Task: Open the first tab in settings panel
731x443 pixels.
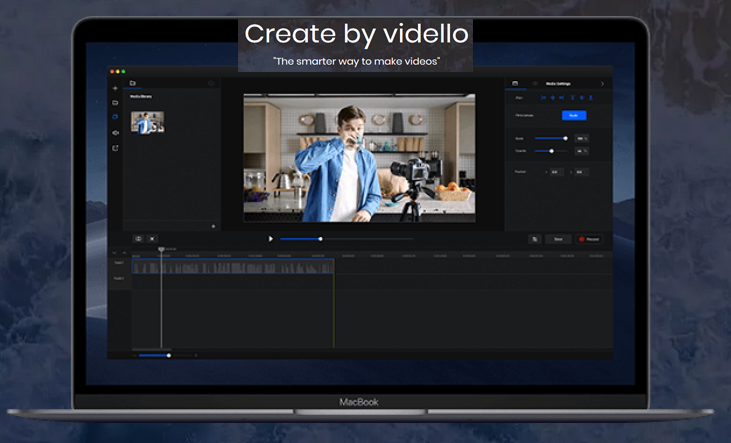Action: click(x=515, y=83)
